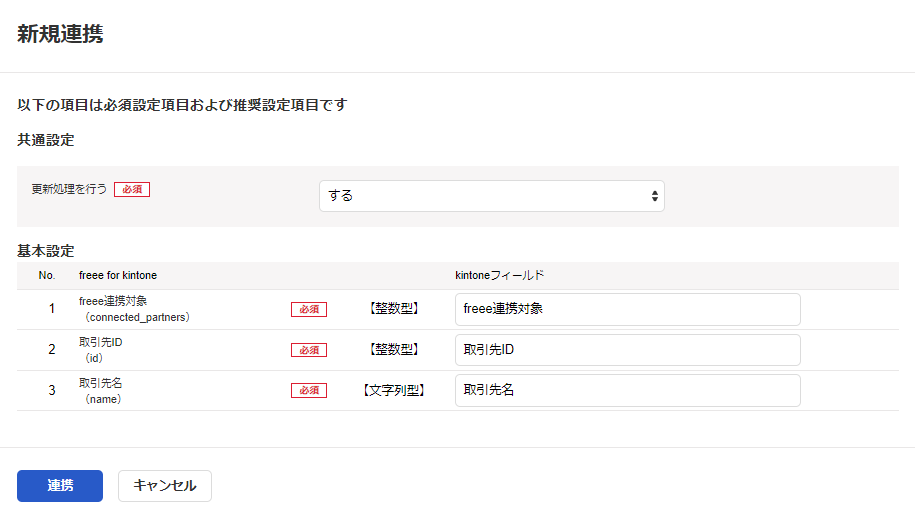Click the 新規連携 page heading

tap(60, 34)
